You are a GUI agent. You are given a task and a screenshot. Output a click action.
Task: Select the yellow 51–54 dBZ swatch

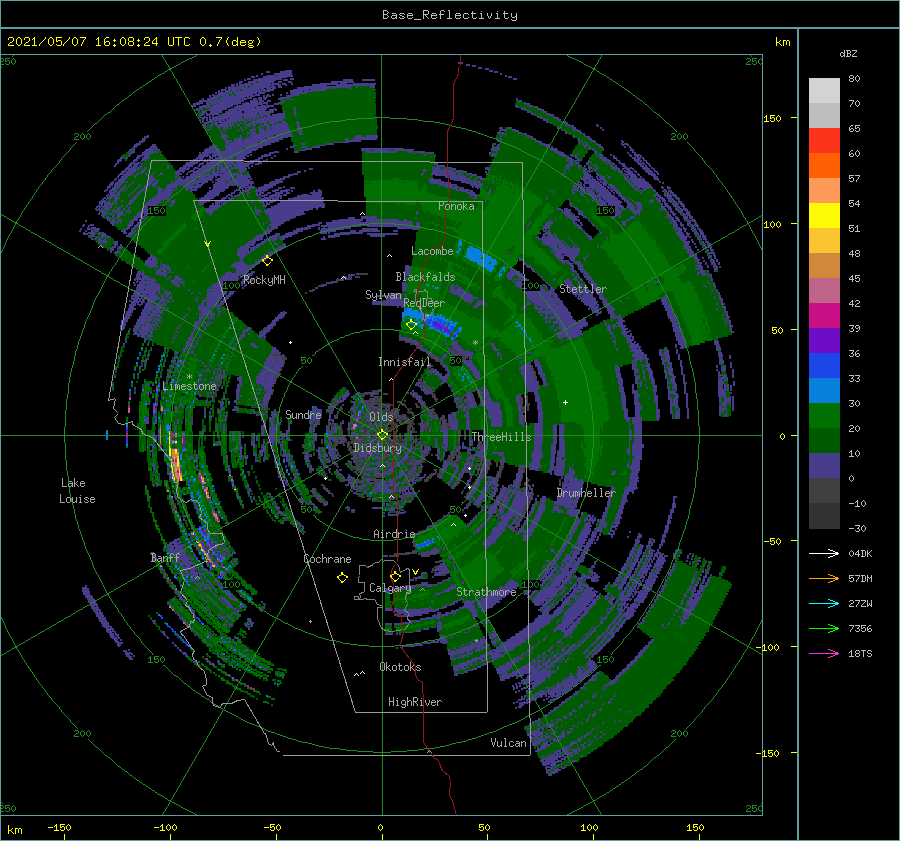824,216
